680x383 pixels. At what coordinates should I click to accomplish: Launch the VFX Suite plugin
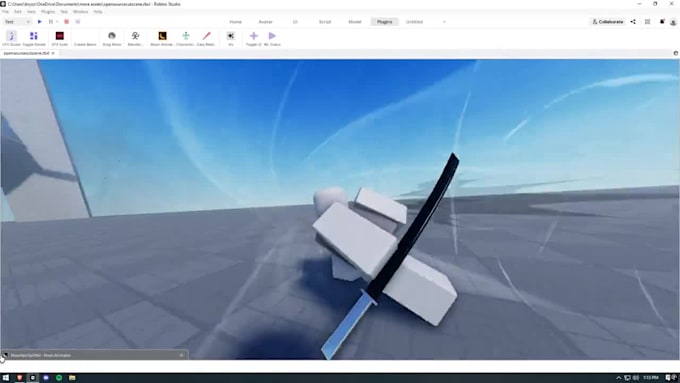point(59,38)
